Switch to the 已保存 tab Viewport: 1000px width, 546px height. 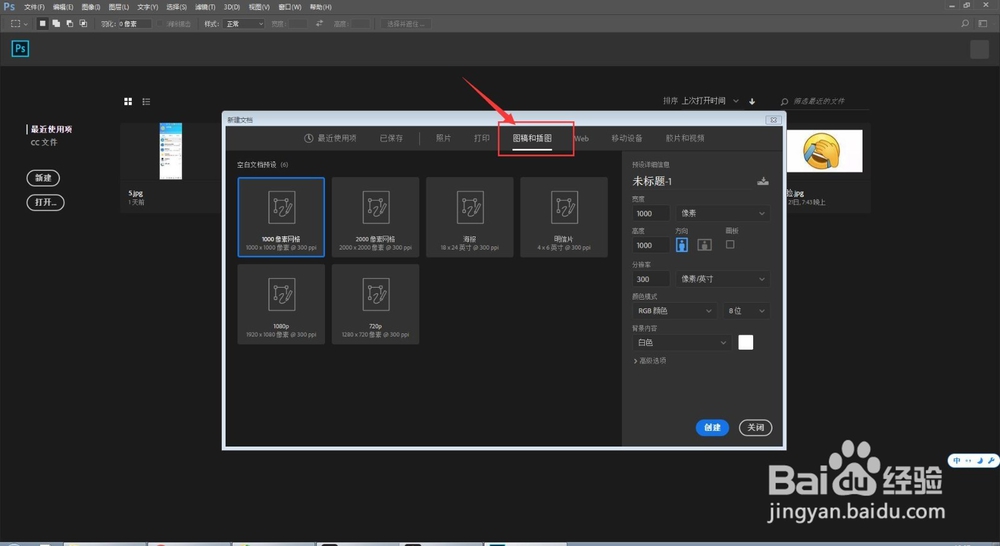pyautogui.click(x=391, y=138)
